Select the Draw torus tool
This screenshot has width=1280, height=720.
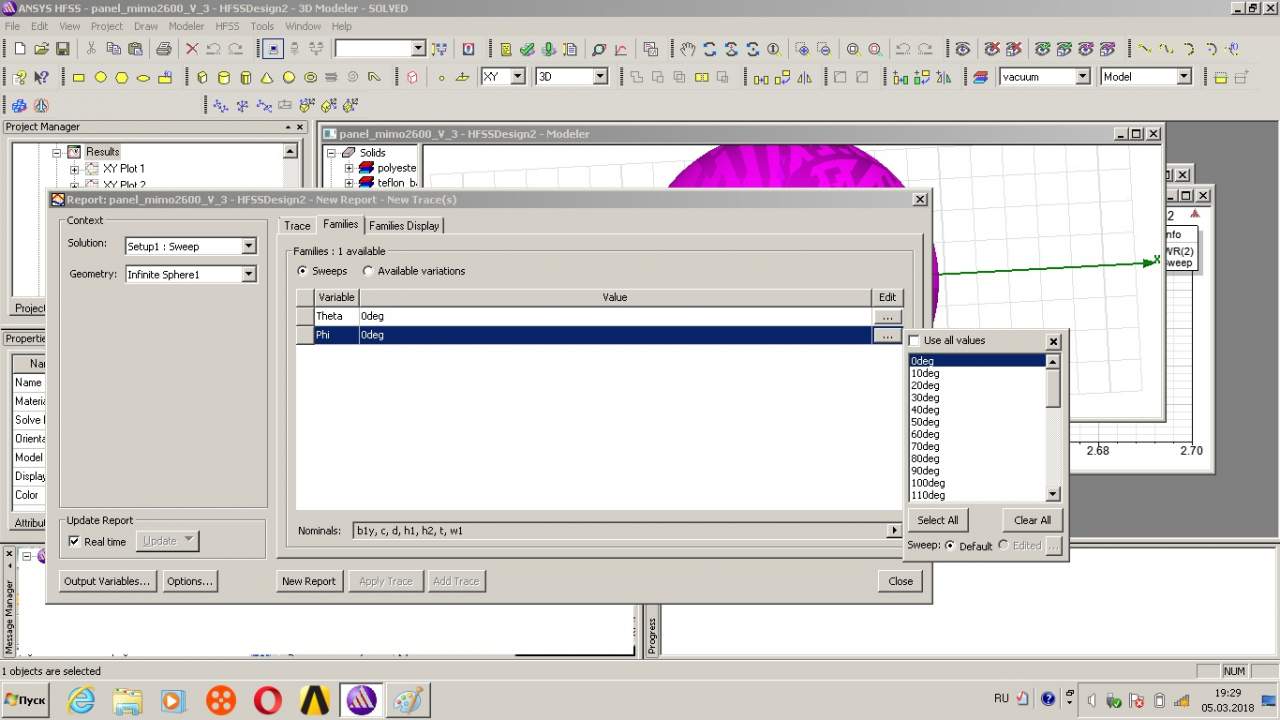(x=311, y=77)
